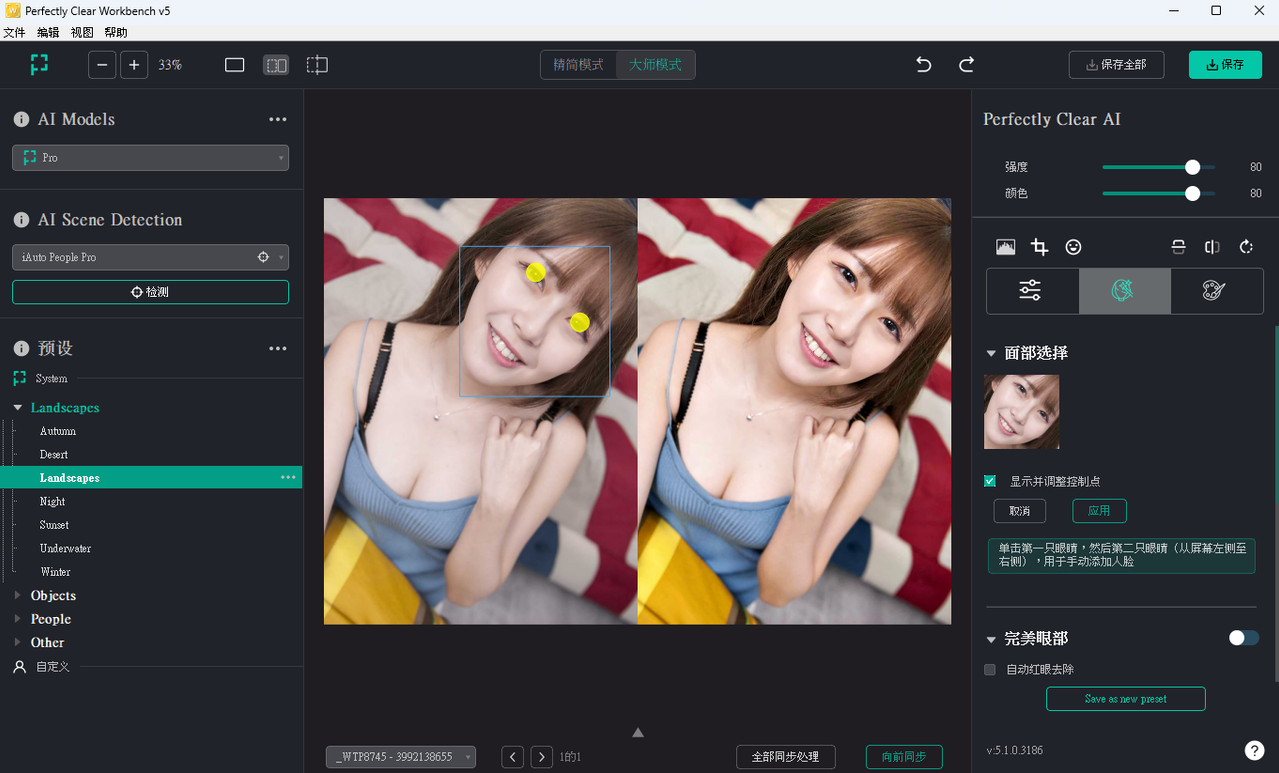
Task: Select the crop tool icon
Action: tap(1040, 247)
